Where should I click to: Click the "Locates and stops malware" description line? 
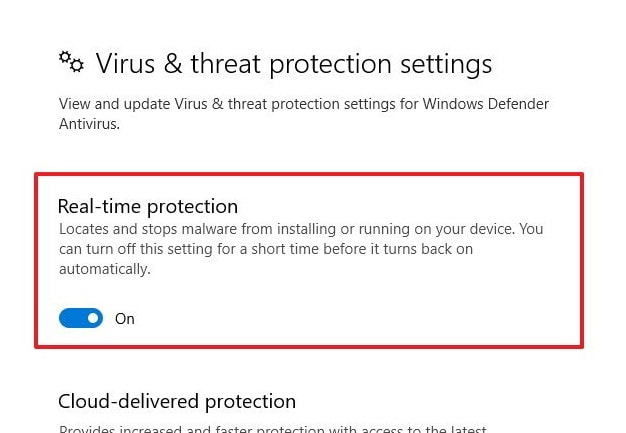(x=301, y=229)
